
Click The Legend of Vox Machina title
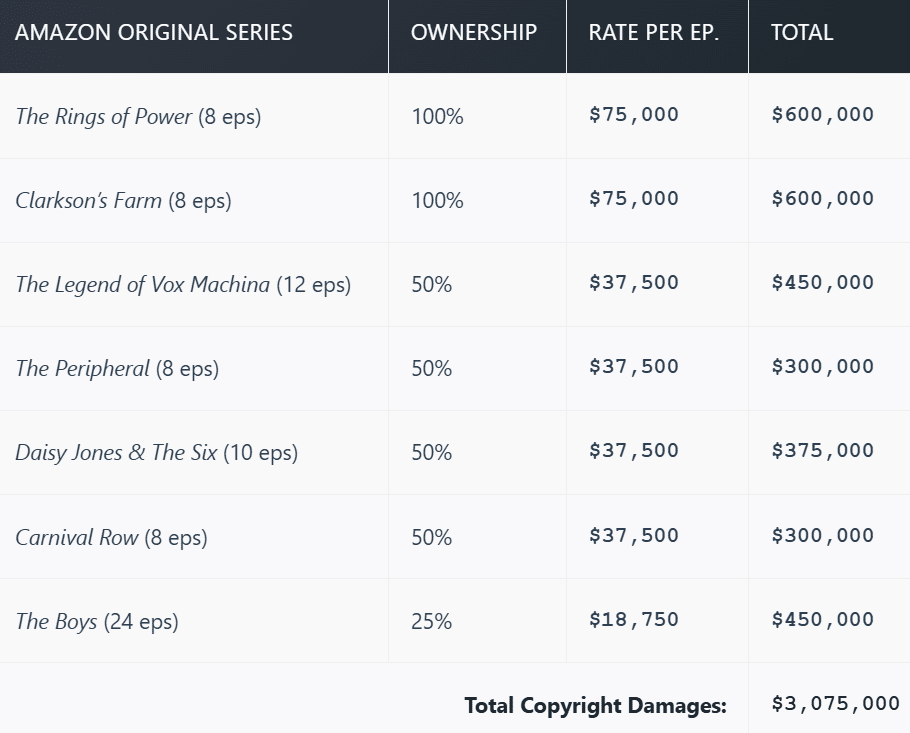coord(142,284)
